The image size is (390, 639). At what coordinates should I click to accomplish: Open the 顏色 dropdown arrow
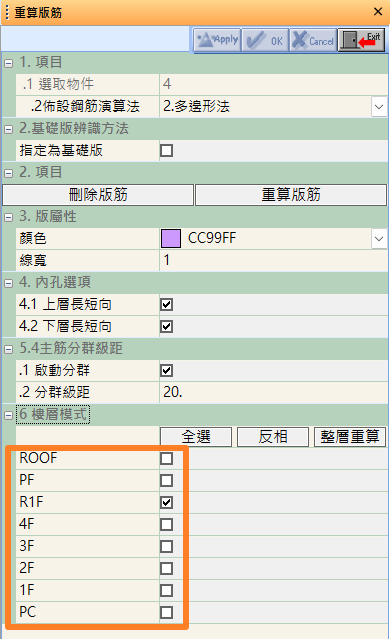pos(379,239)
